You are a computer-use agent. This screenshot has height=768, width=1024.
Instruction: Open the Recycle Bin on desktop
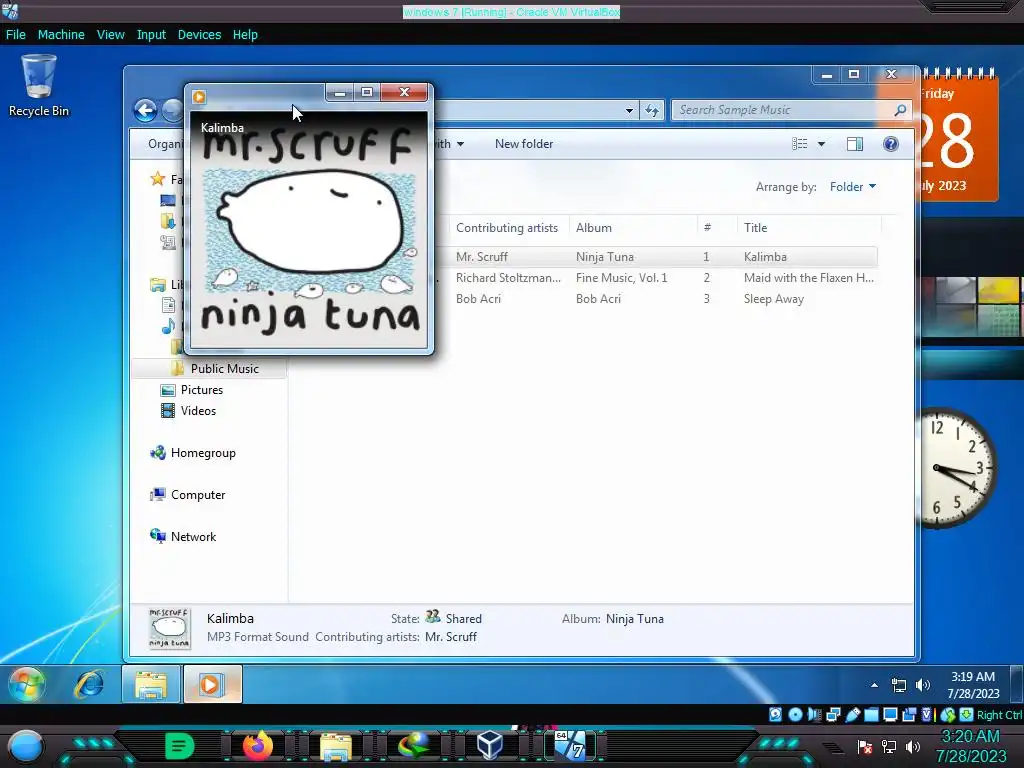pos(39,85)
